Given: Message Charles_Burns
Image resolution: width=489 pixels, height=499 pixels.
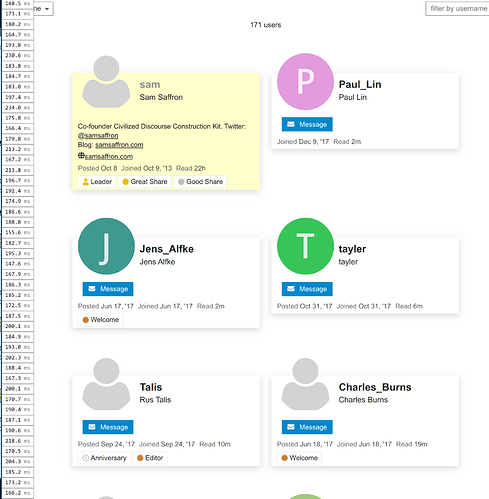Looking at the screenshot, I should point(307,427).
